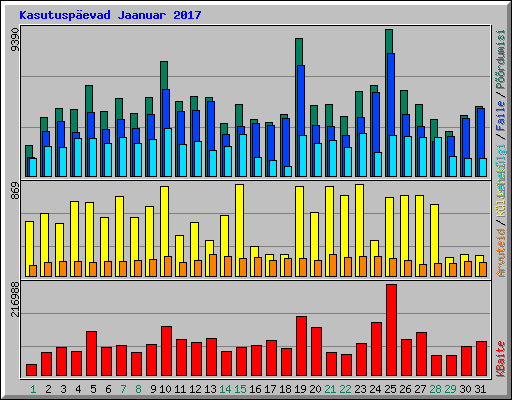Viewport: 512px width, 400px height.
Task: Click the 9390 y-axis value label
Action: (x=15, y=40)
